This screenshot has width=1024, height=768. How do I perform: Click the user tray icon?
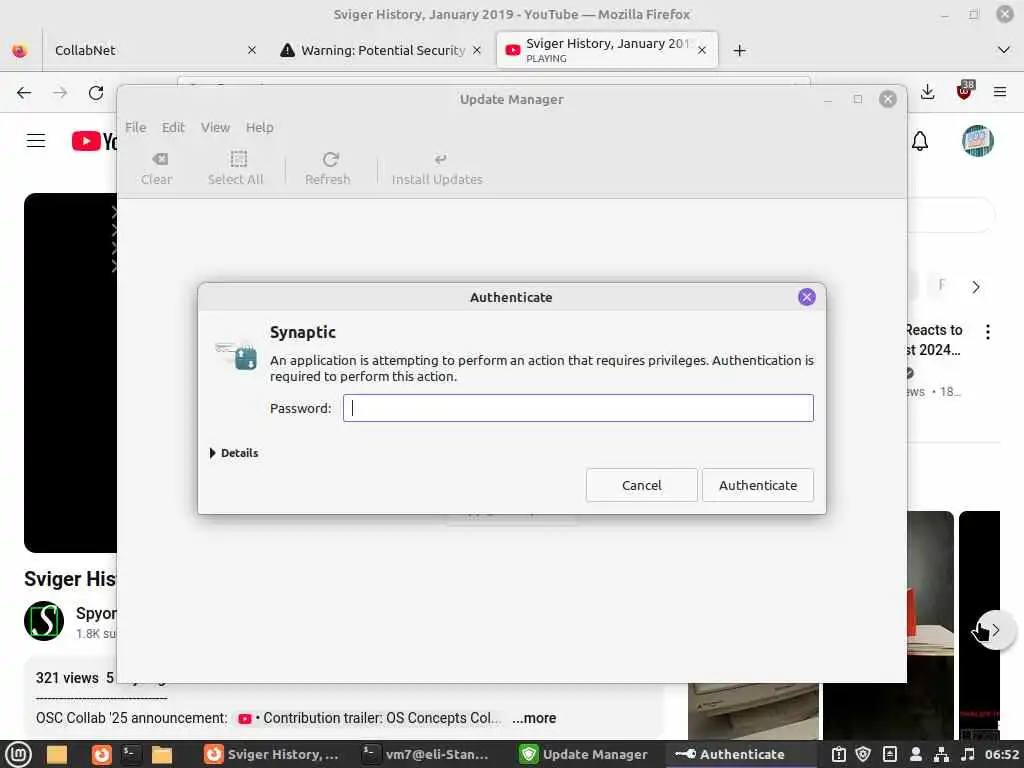tap(916, 754)
